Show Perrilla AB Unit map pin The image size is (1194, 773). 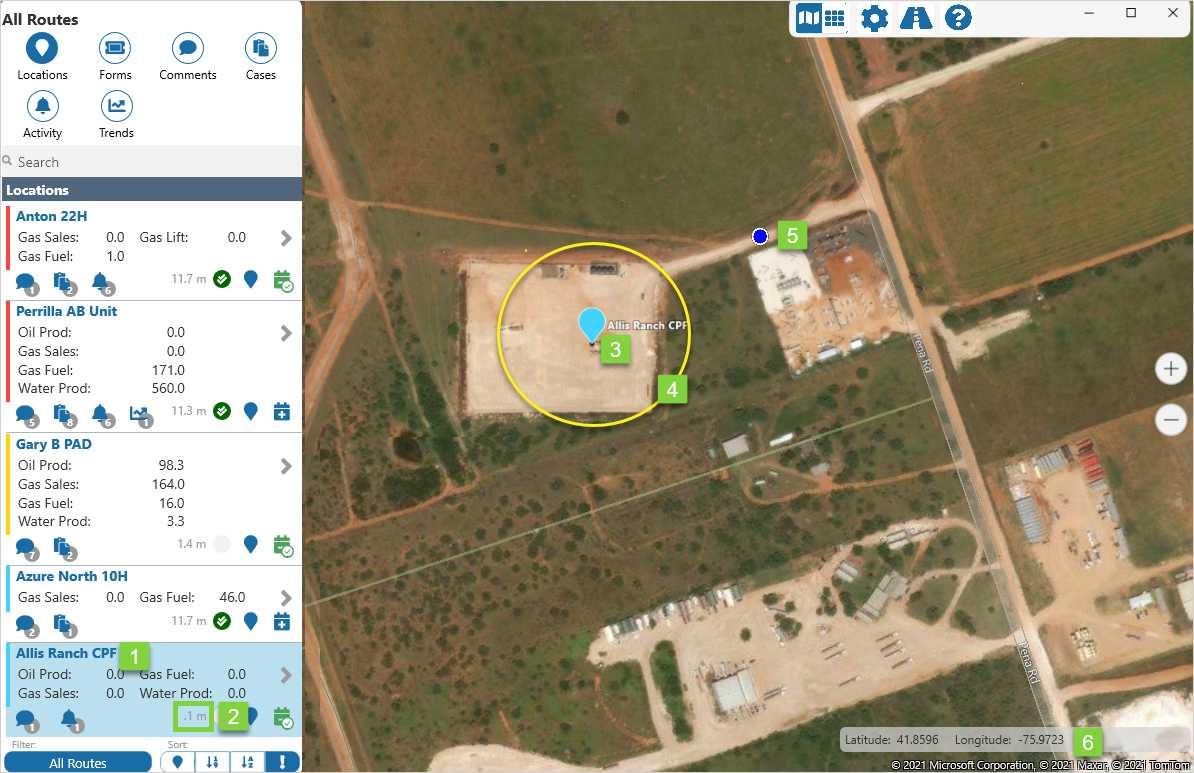point(251,412)
